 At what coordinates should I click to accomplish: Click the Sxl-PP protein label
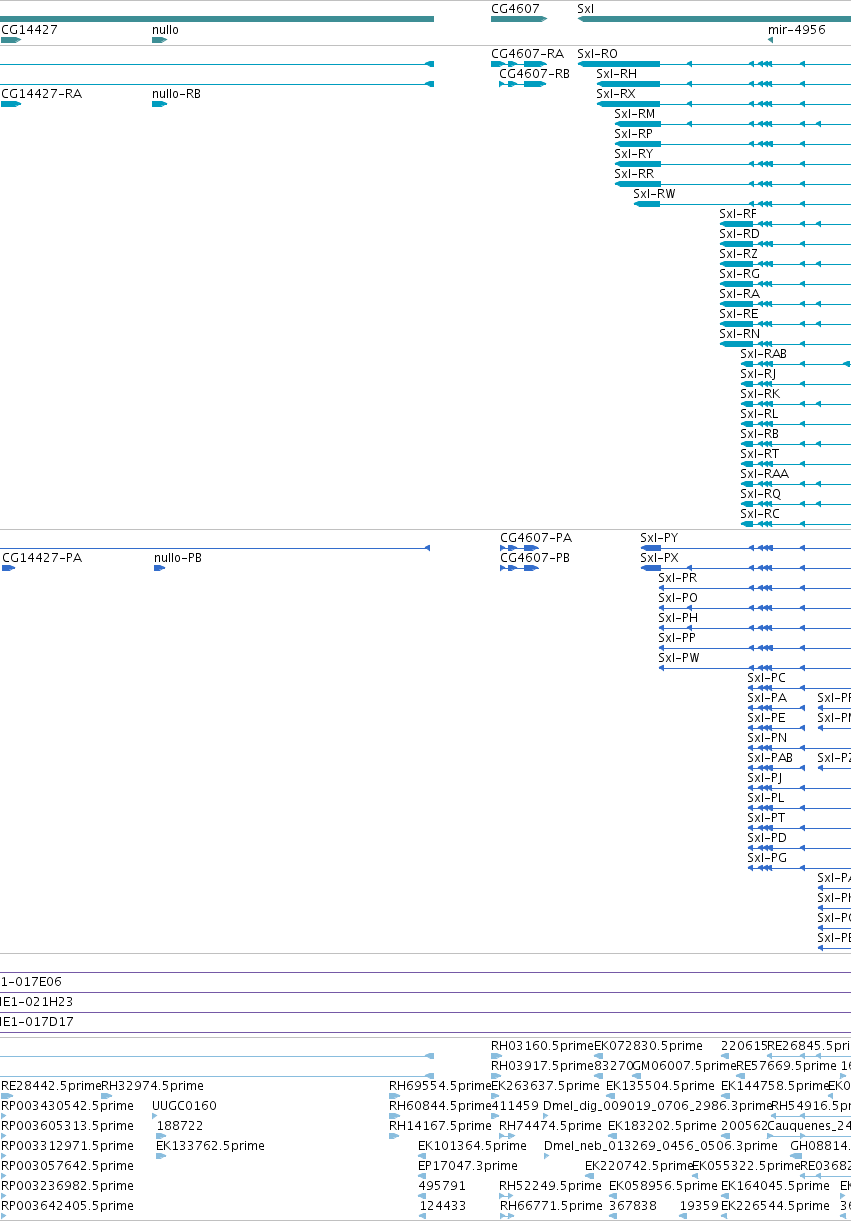(677, 638)
